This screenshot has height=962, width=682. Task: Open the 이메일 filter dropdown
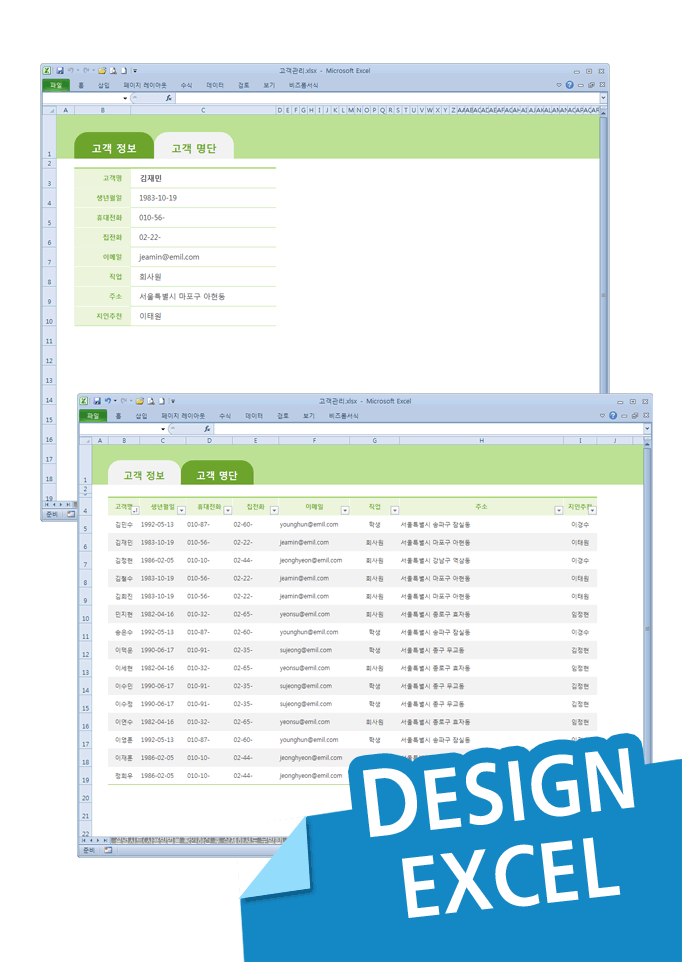click(345, 510)
